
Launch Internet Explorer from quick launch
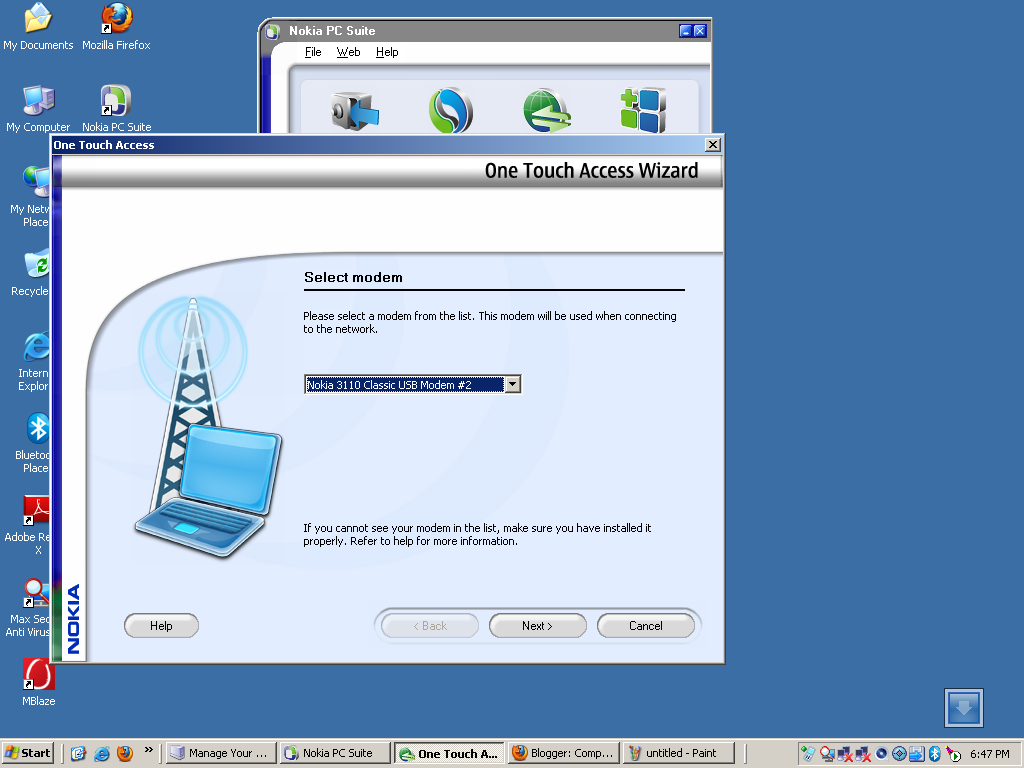(102, 754)
